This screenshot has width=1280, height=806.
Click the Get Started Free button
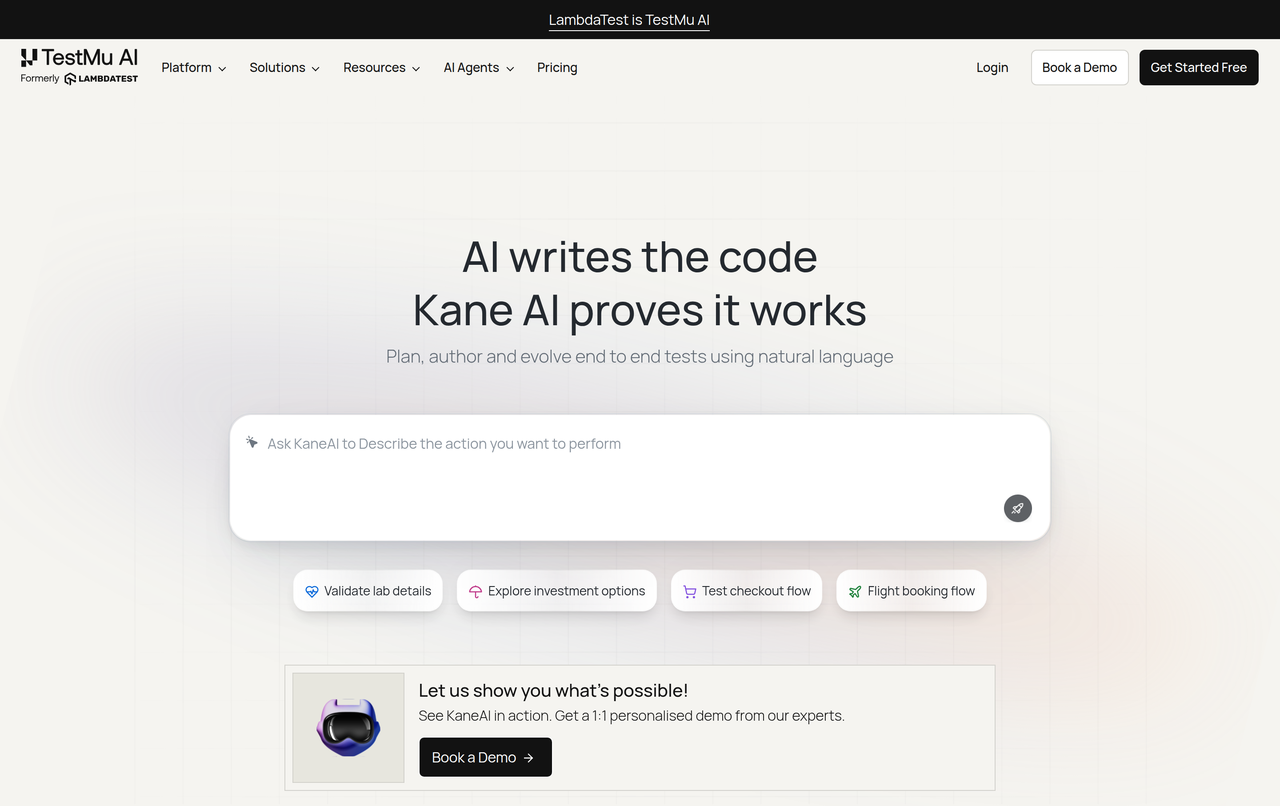(1199, 68)
